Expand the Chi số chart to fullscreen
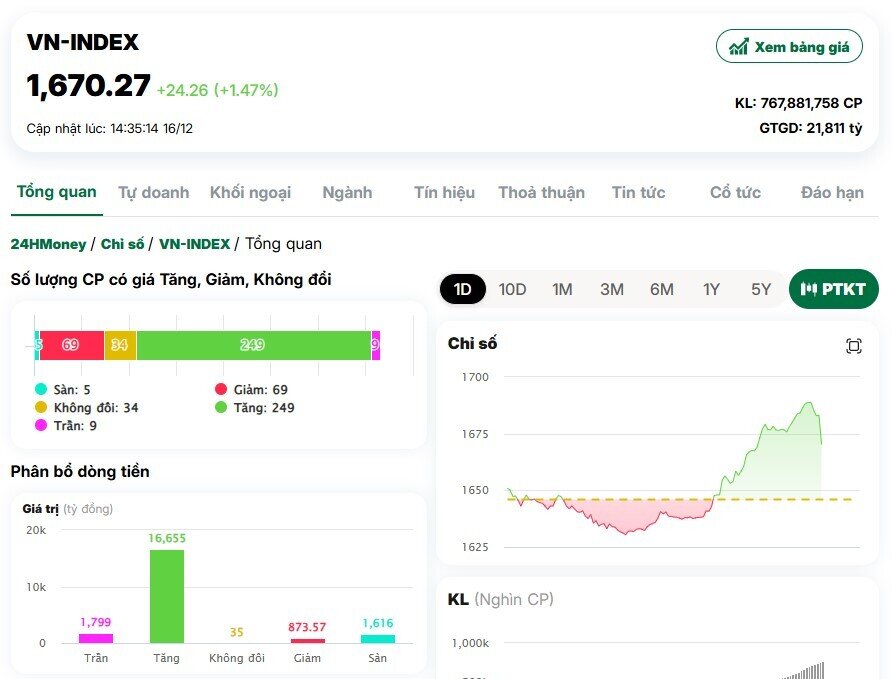Screen dimensions: 893x679 852,344
